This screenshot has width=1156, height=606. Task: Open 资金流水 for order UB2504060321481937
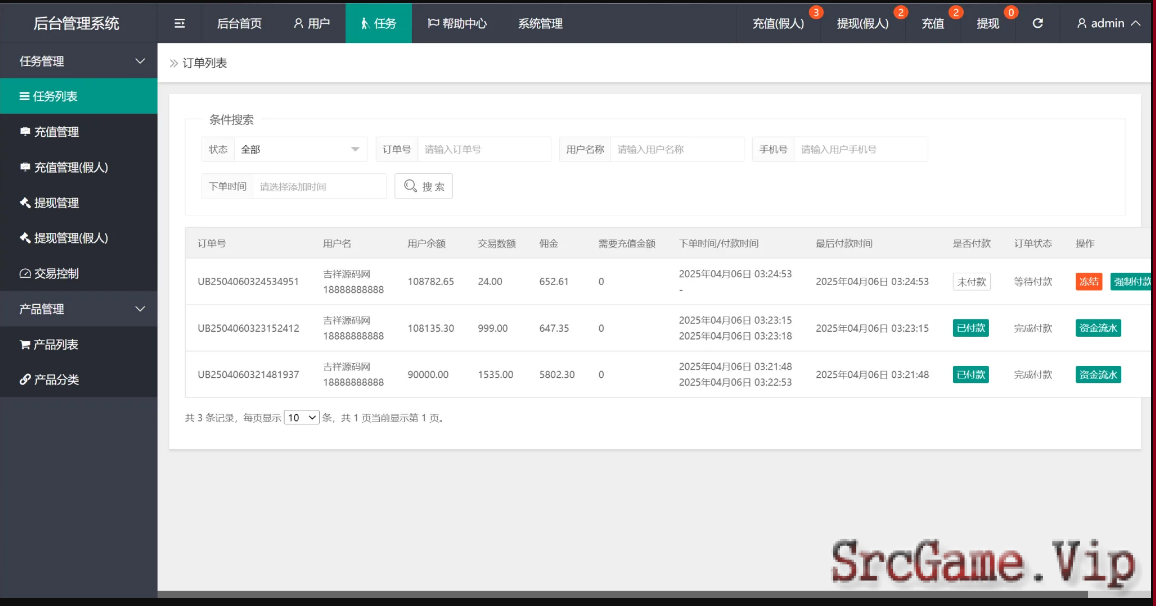(1098, 375)
